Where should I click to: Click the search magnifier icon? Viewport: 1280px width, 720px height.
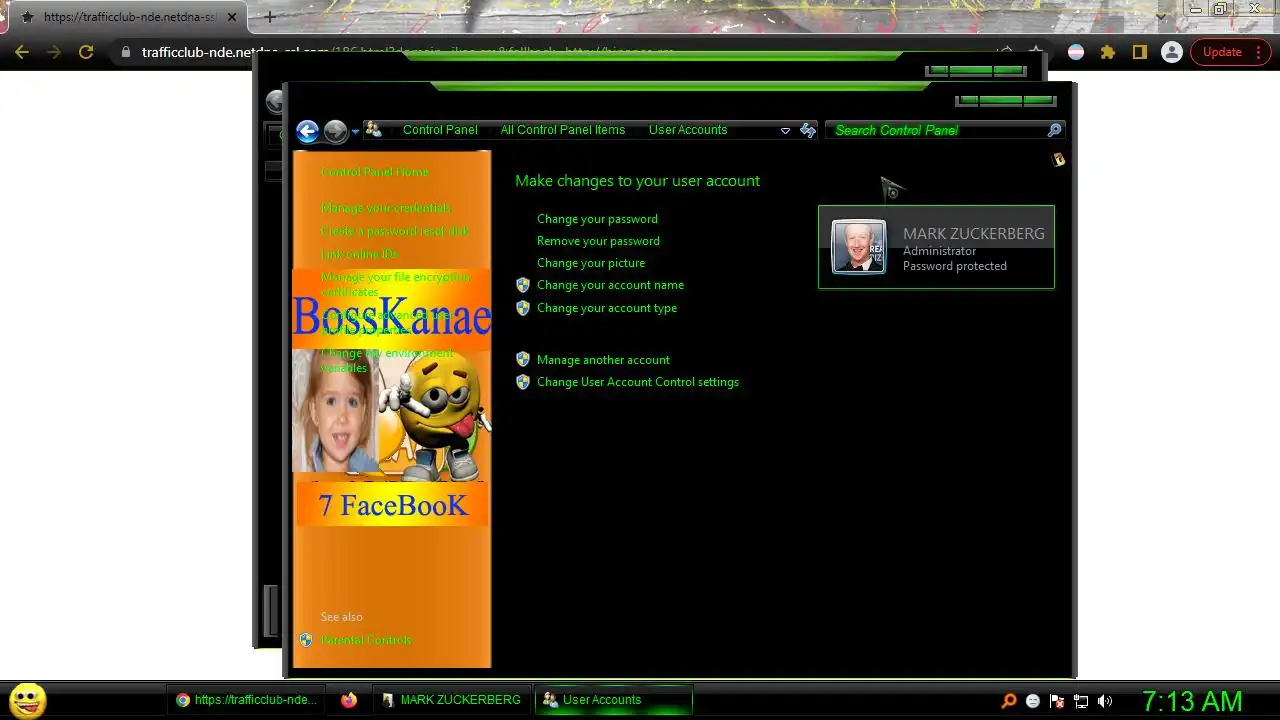click(x=1054, y=130)
